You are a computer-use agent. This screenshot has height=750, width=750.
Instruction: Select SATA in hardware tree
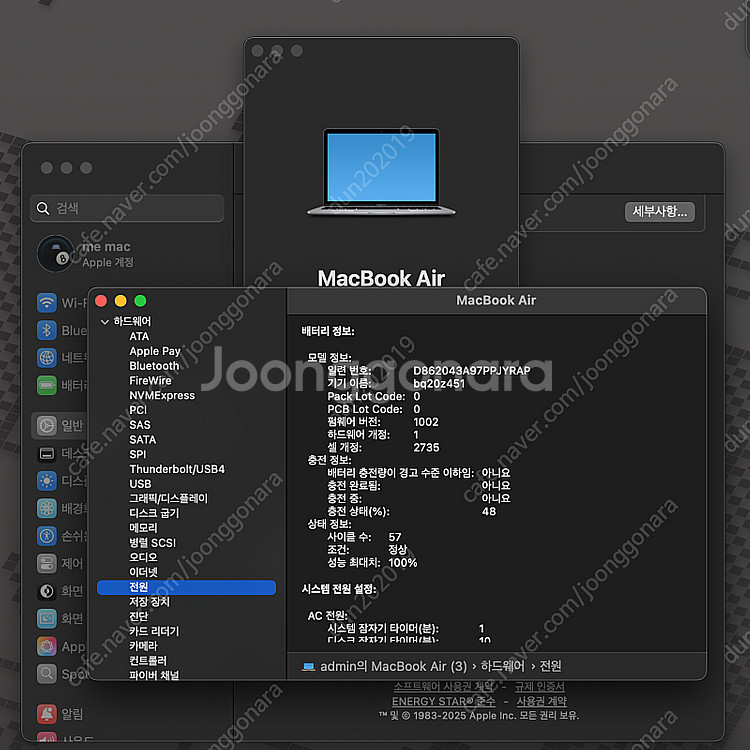coord(143,440)
